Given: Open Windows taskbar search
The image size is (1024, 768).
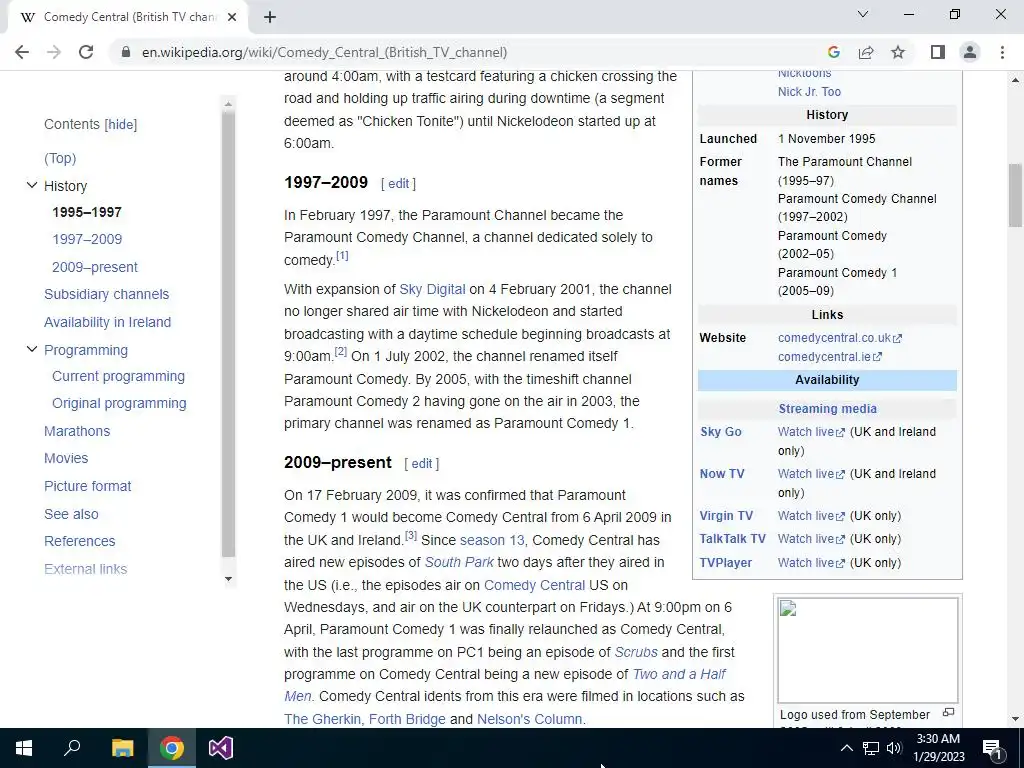Looking at the screenshot, I should tap(72, 748).
